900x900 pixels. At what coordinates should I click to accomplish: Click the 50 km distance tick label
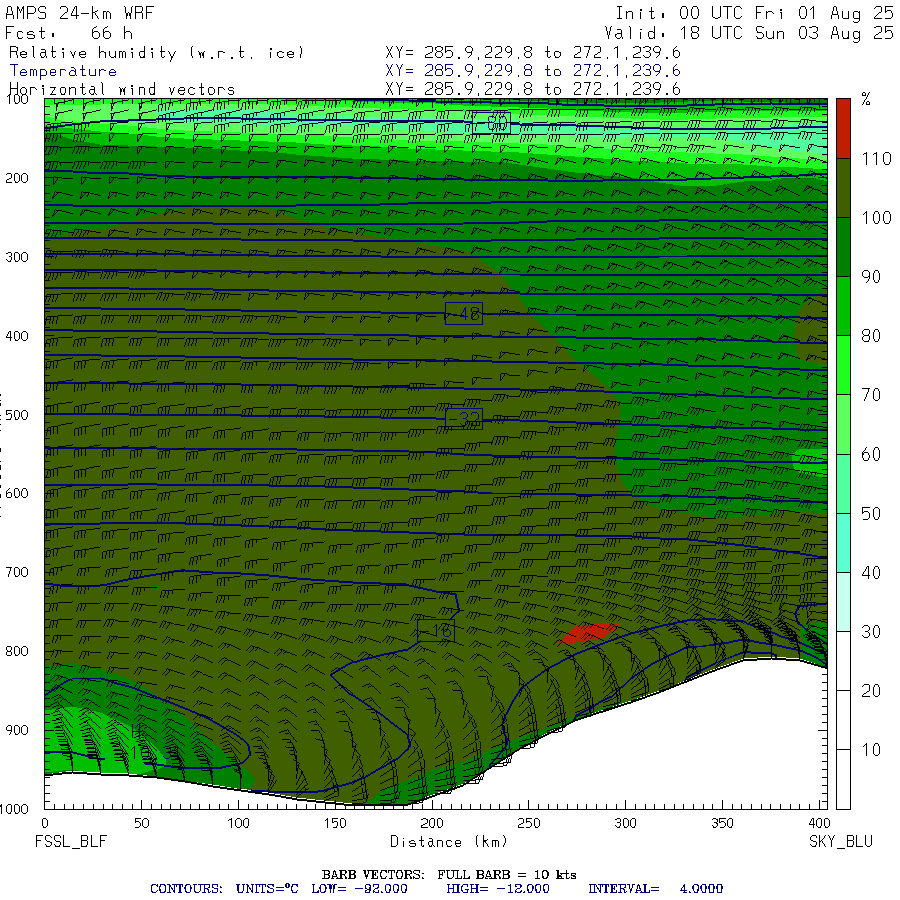coord(142,824)
